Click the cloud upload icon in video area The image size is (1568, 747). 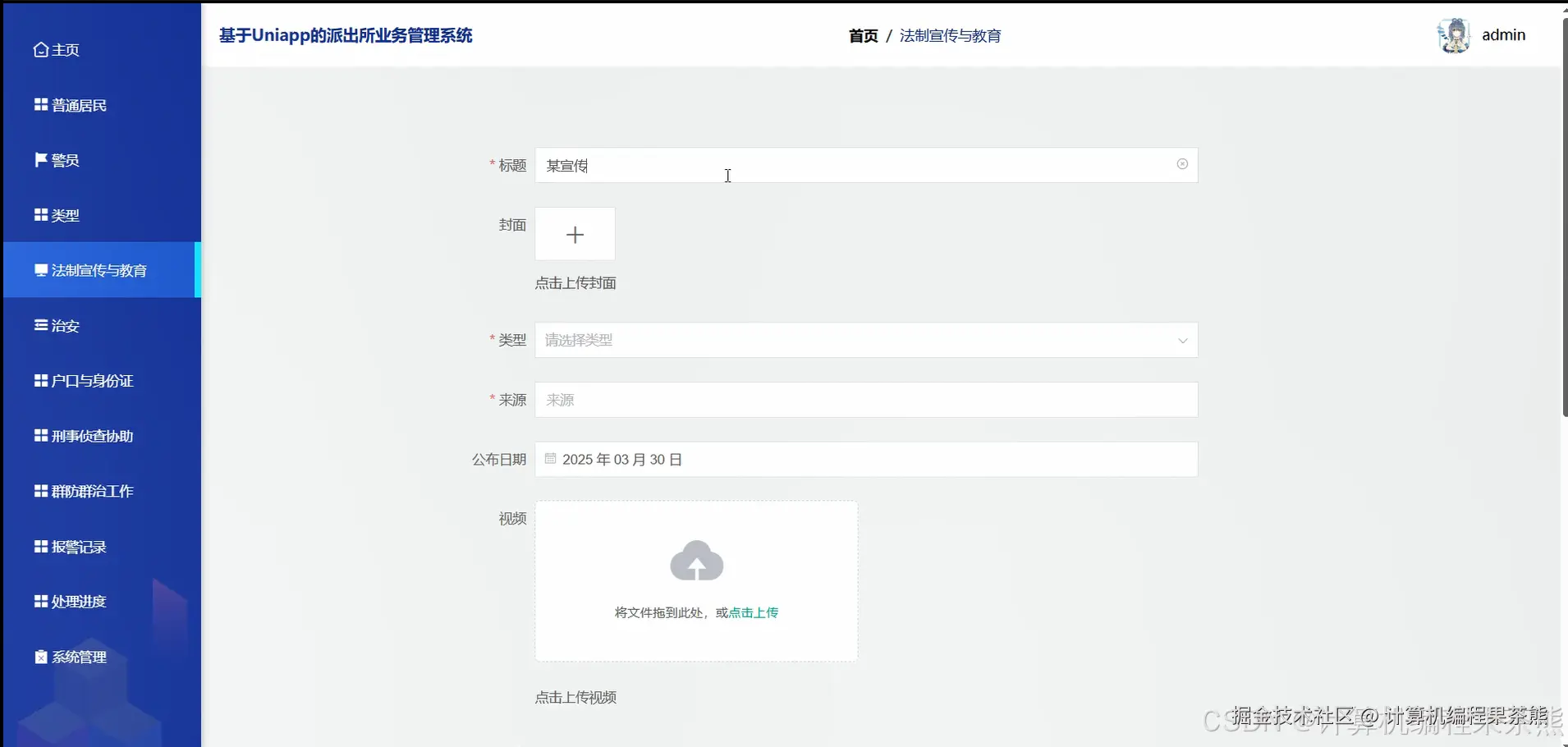tap(697, 561)
